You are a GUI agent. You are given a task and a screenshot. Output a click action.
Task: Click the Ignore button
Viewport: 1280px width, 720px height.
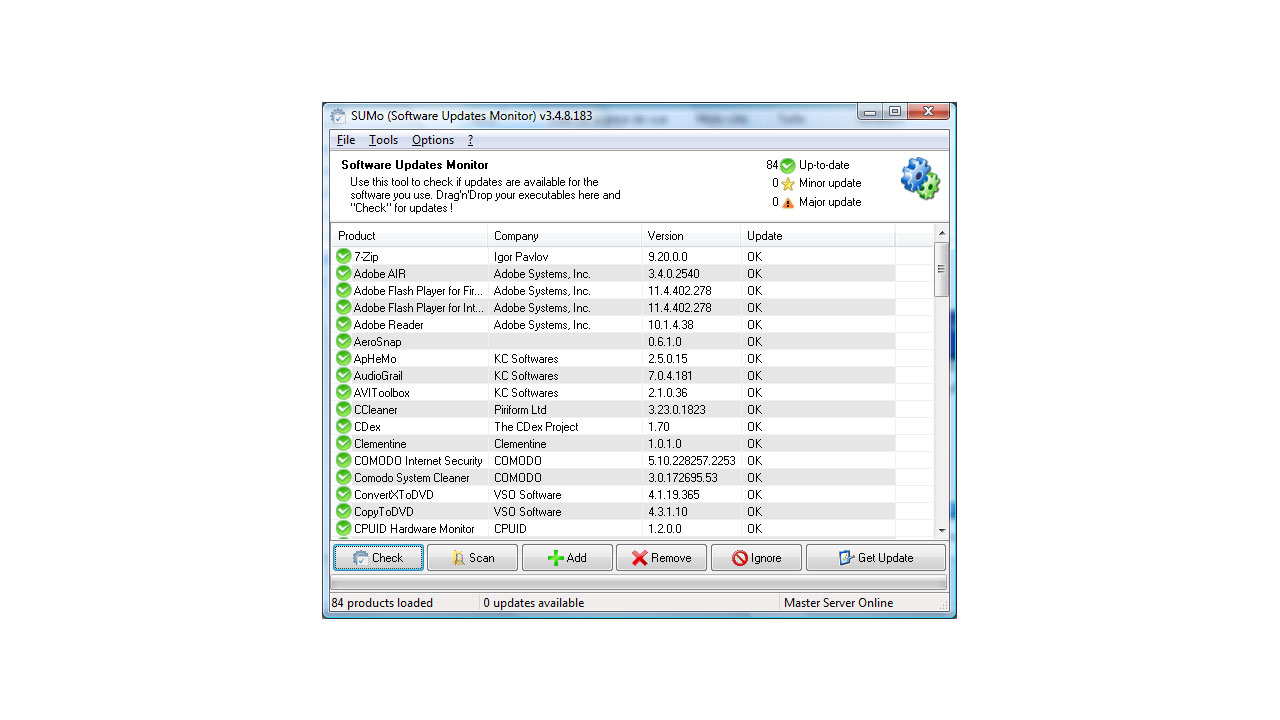click(x=756, y=558)
